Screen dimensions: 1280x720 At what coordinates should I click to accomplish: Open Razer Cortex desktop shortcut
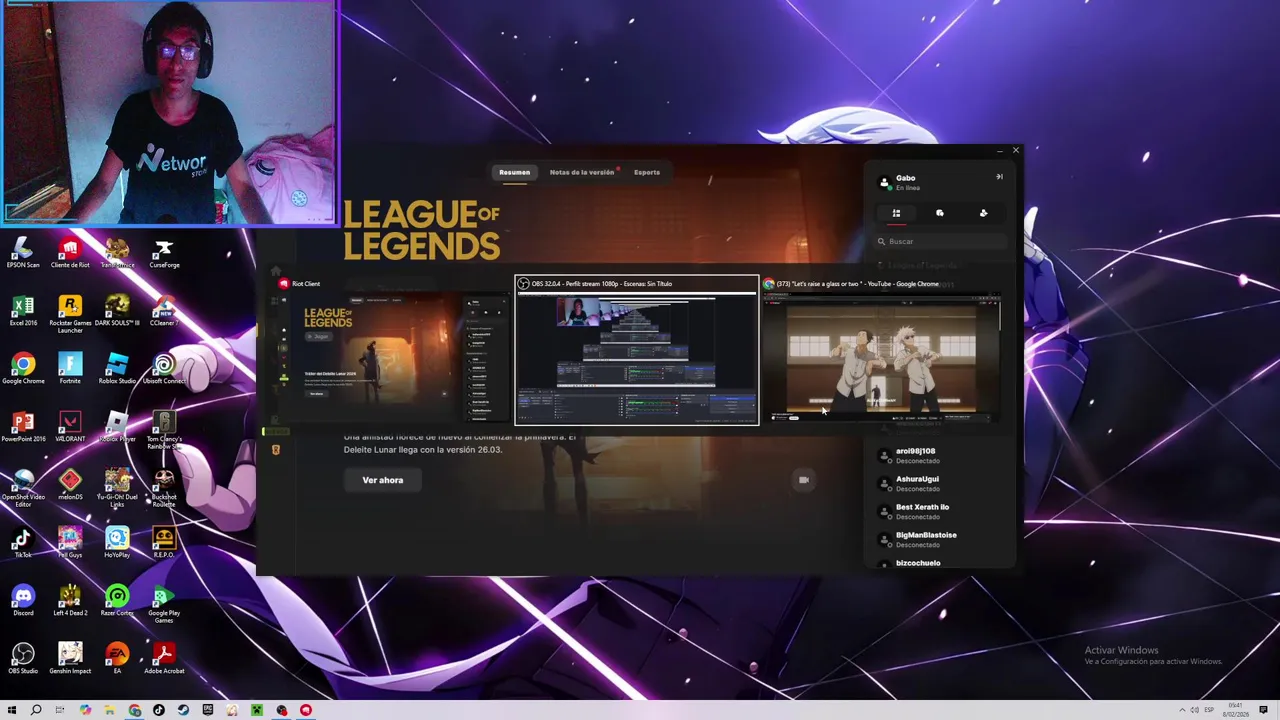coord(117,600)
